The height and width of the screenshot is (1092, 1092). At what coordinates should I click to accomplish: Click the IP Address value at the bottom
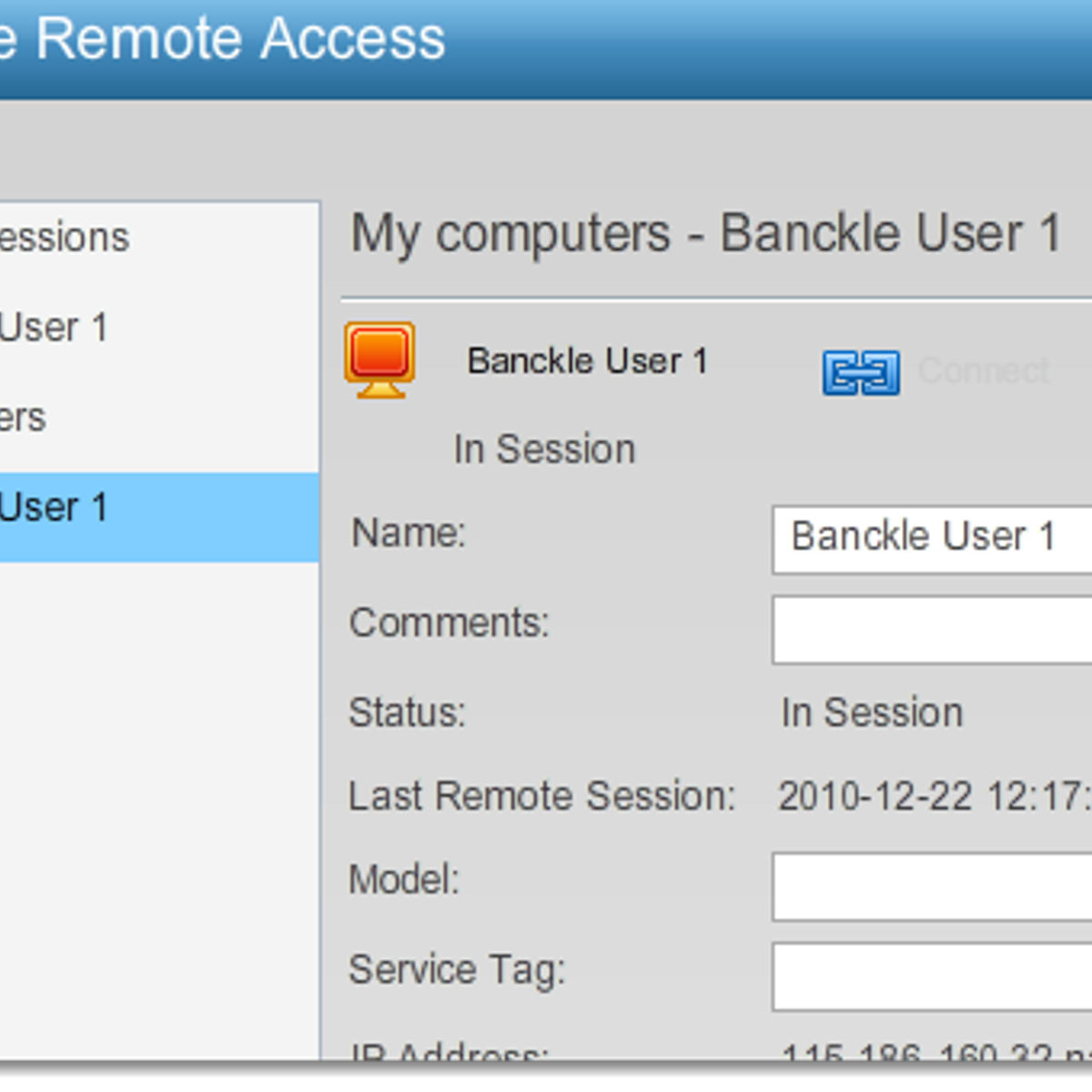click(x=936, y=1052)
